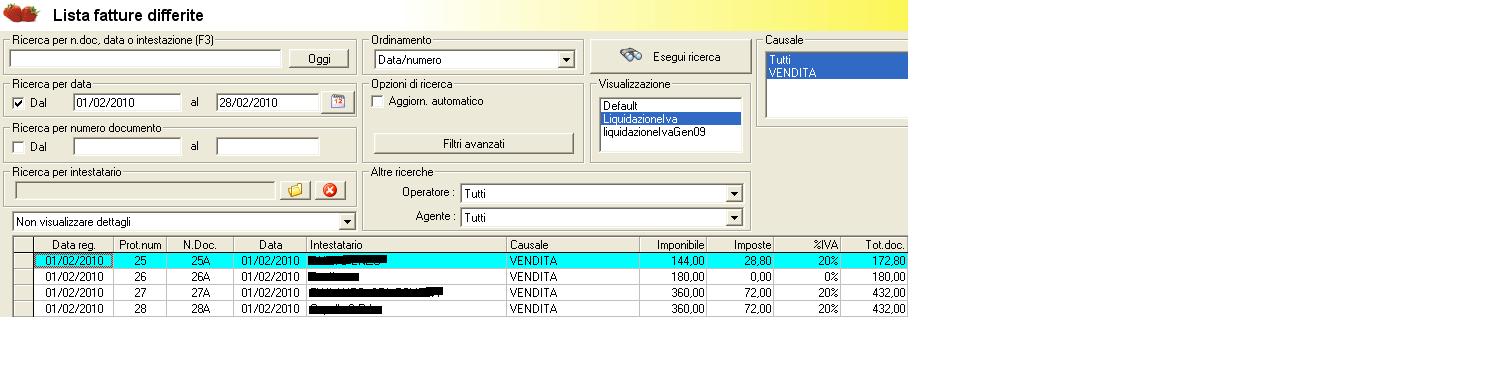Select invoice row with Prot.num 27
Image resolution: width=1511 pixels, height=379 pixels.
point(461,292)
